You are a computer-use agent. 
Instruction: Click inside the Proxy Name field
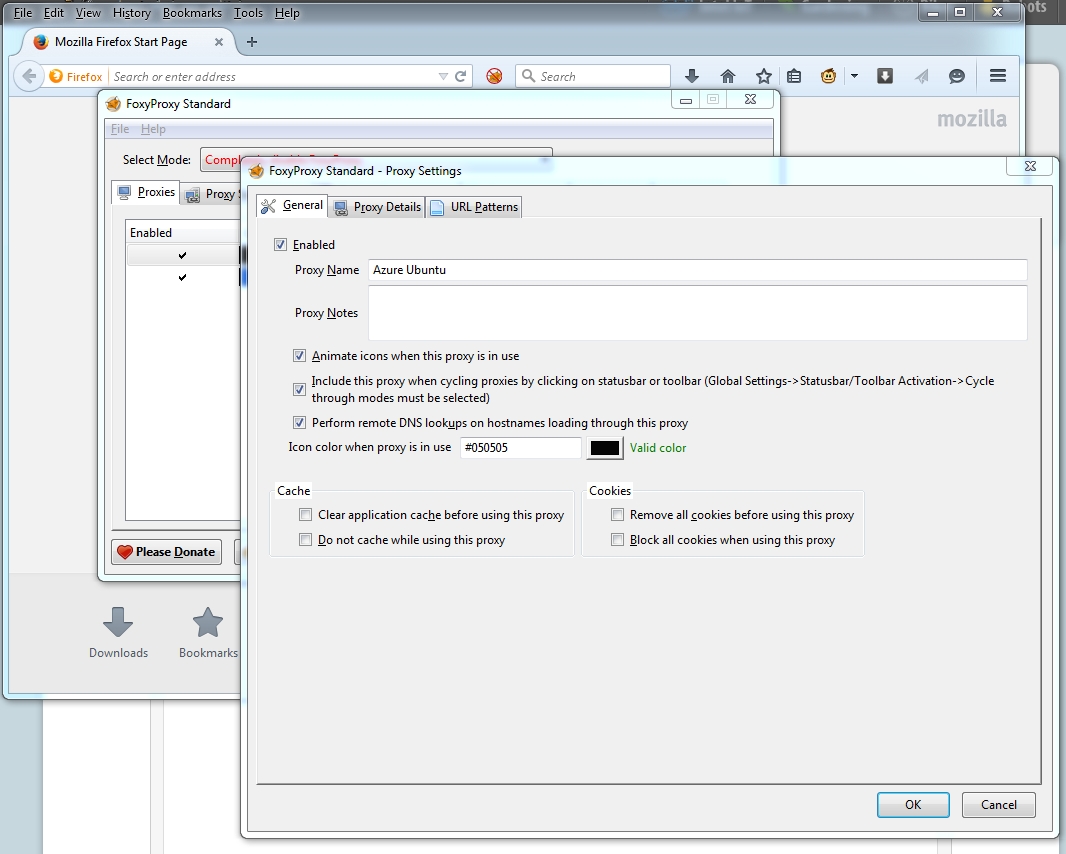pyautogui.click(x=697, y=270)
